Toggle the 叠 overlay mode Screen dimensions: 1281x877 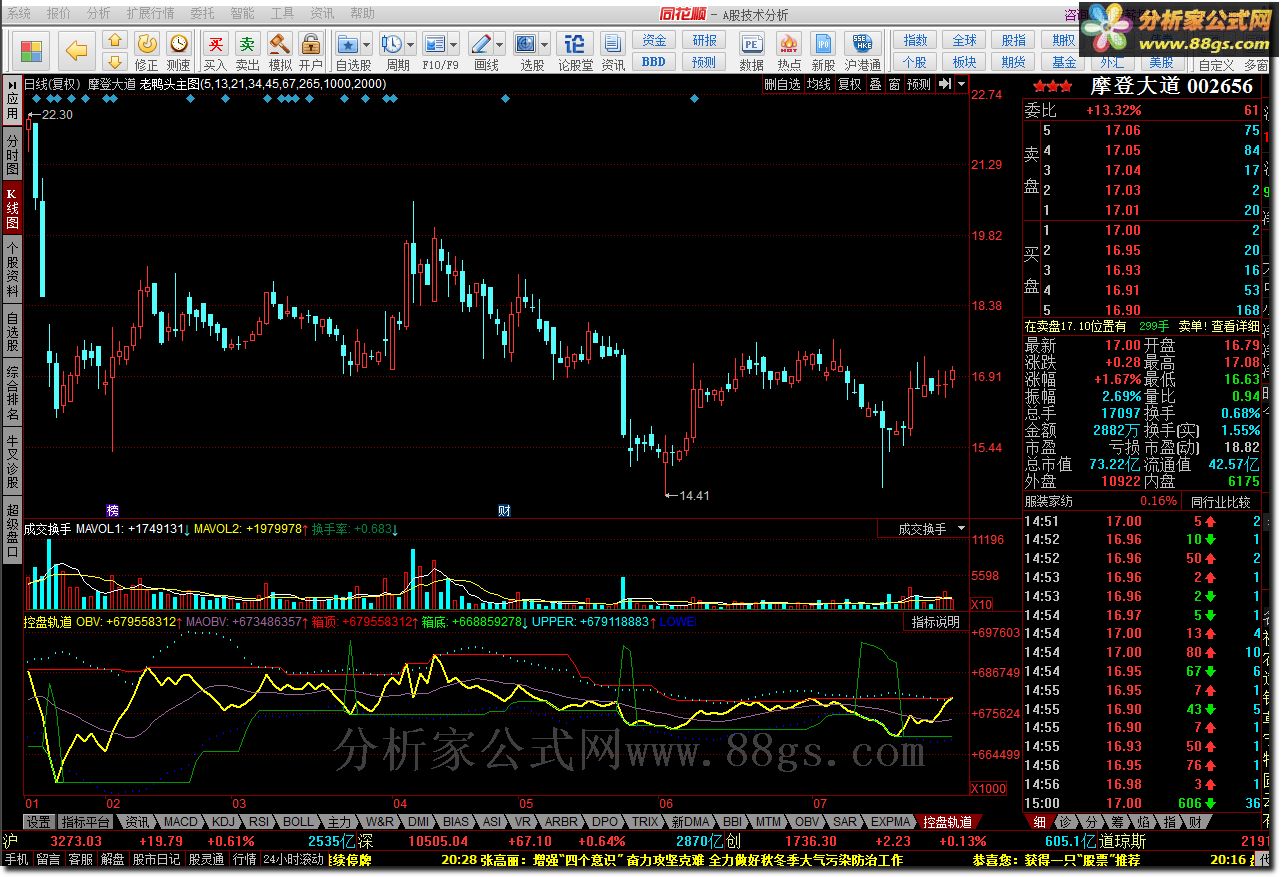(x=875, y=84)
